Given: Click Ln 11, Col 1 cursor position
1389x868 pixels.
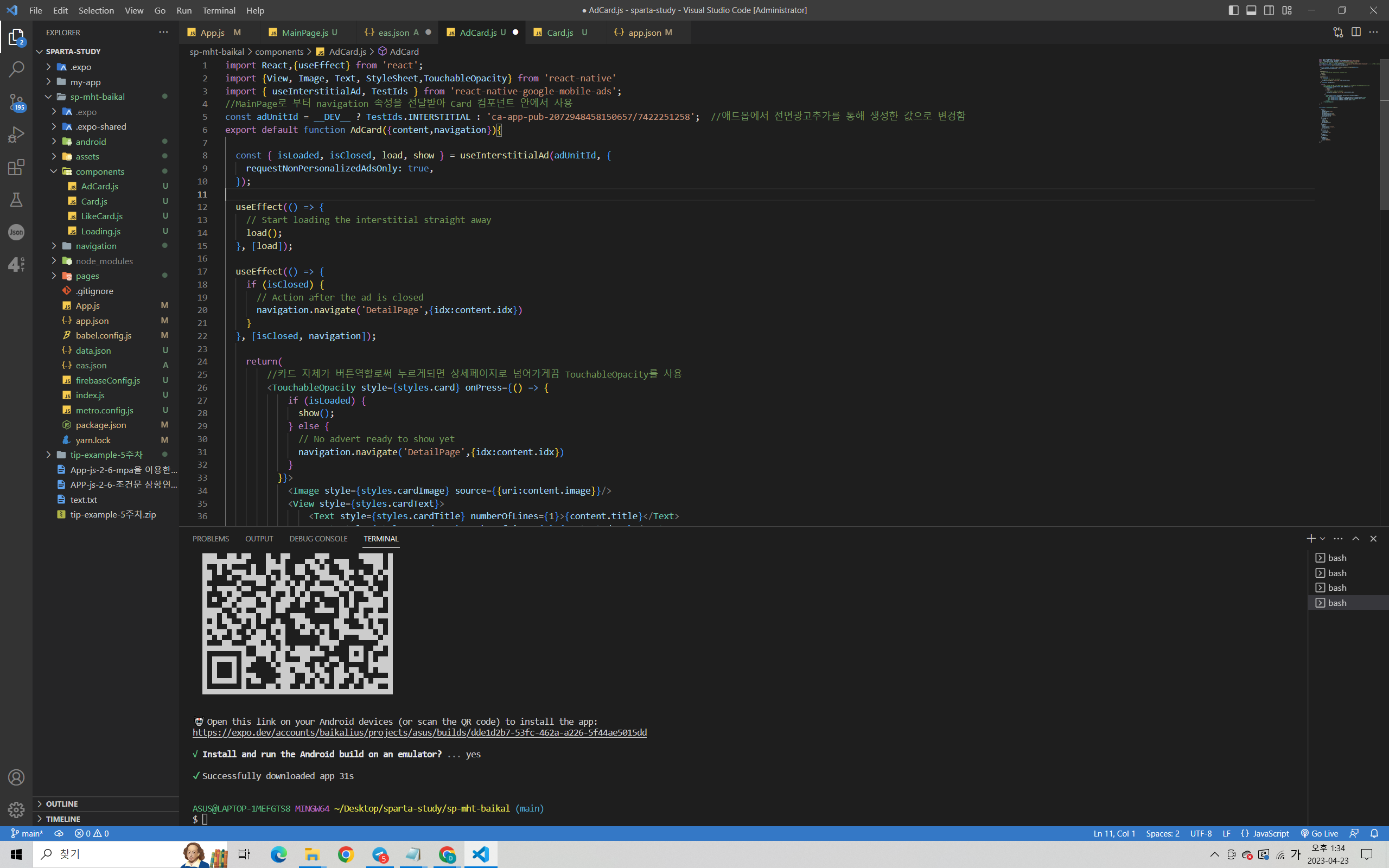Looking at the screenshot, I should pos(1114,834).
